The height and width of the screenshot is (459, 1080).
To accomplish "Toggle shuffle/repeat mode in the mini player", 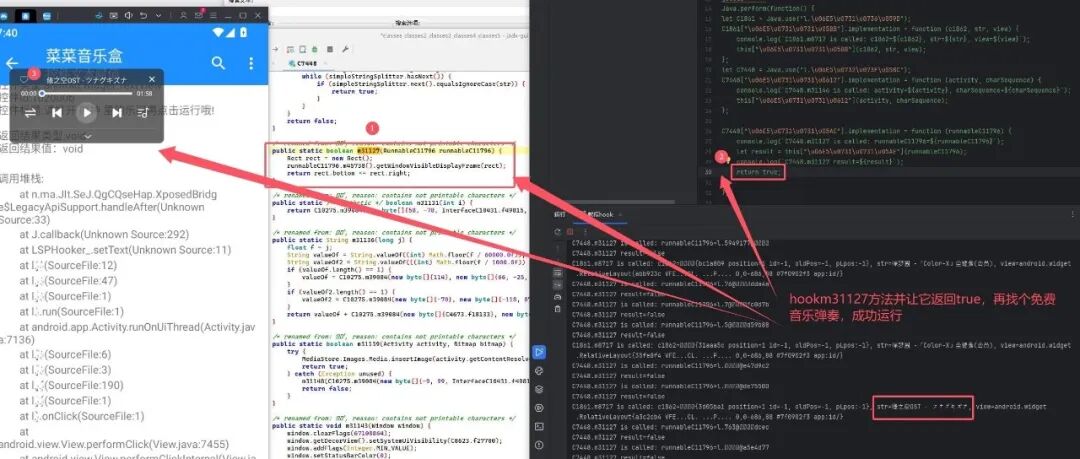I will [30, 112].
